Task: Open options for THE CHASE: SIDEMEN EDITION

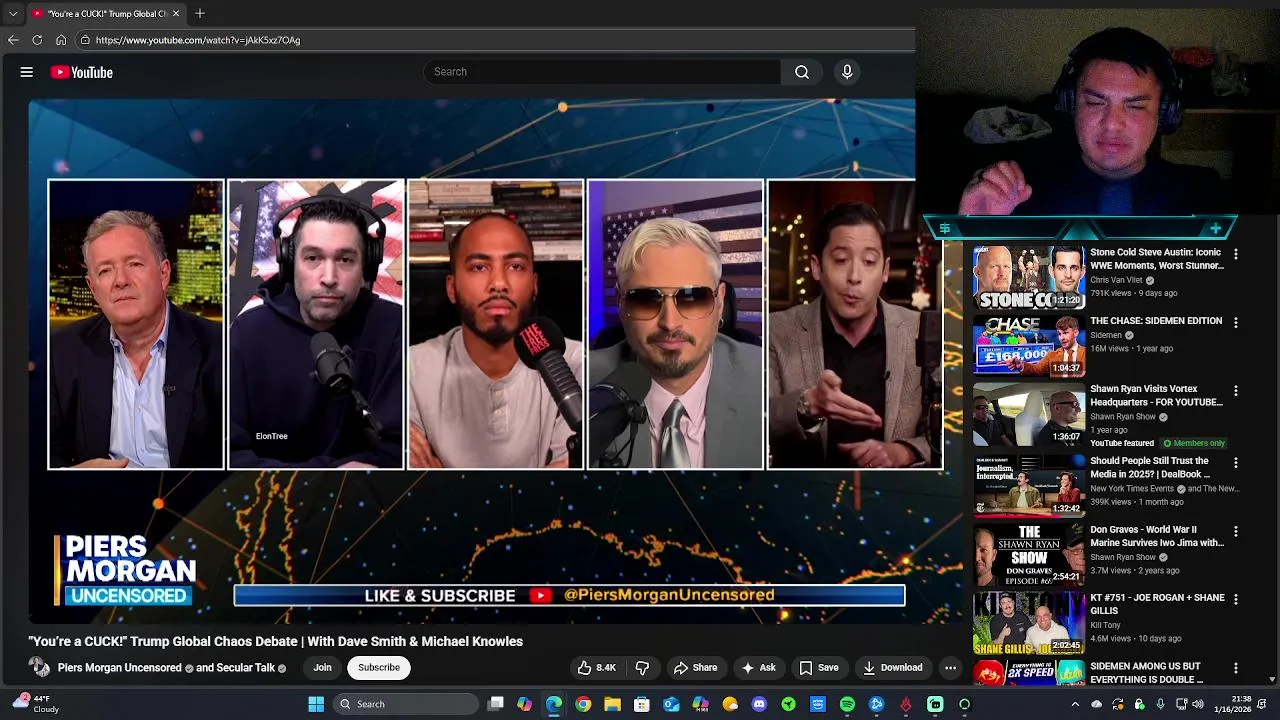Action: pyautogui.click(x=1235, y=322)
